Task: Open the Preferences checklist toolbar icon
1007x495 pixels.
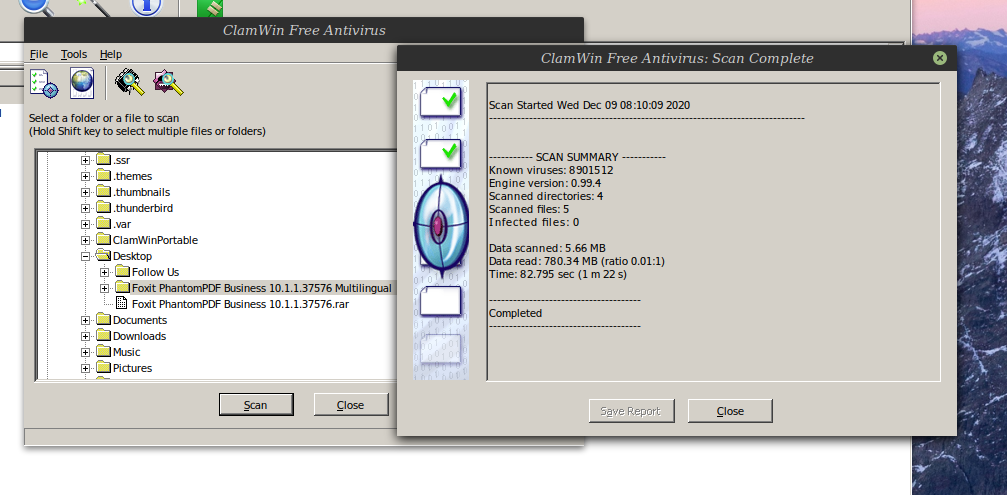Action: 44,83
